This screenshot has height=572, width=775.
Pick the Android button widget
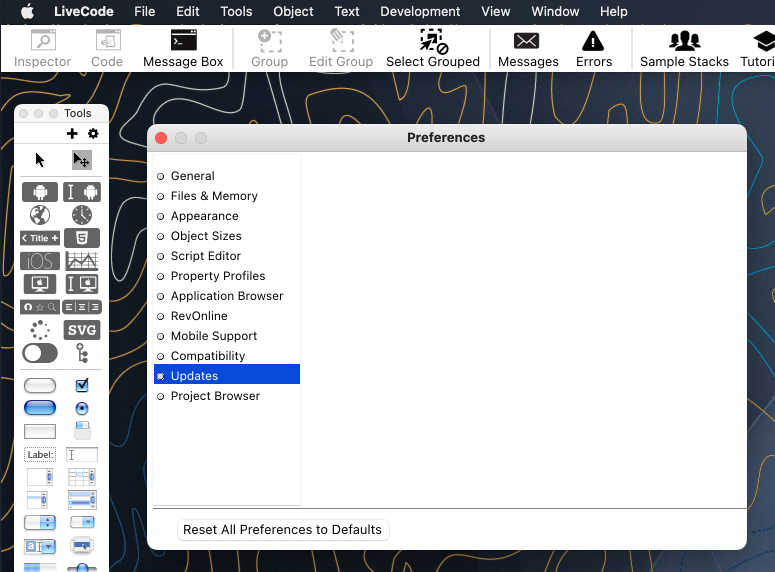coord(40,192)
